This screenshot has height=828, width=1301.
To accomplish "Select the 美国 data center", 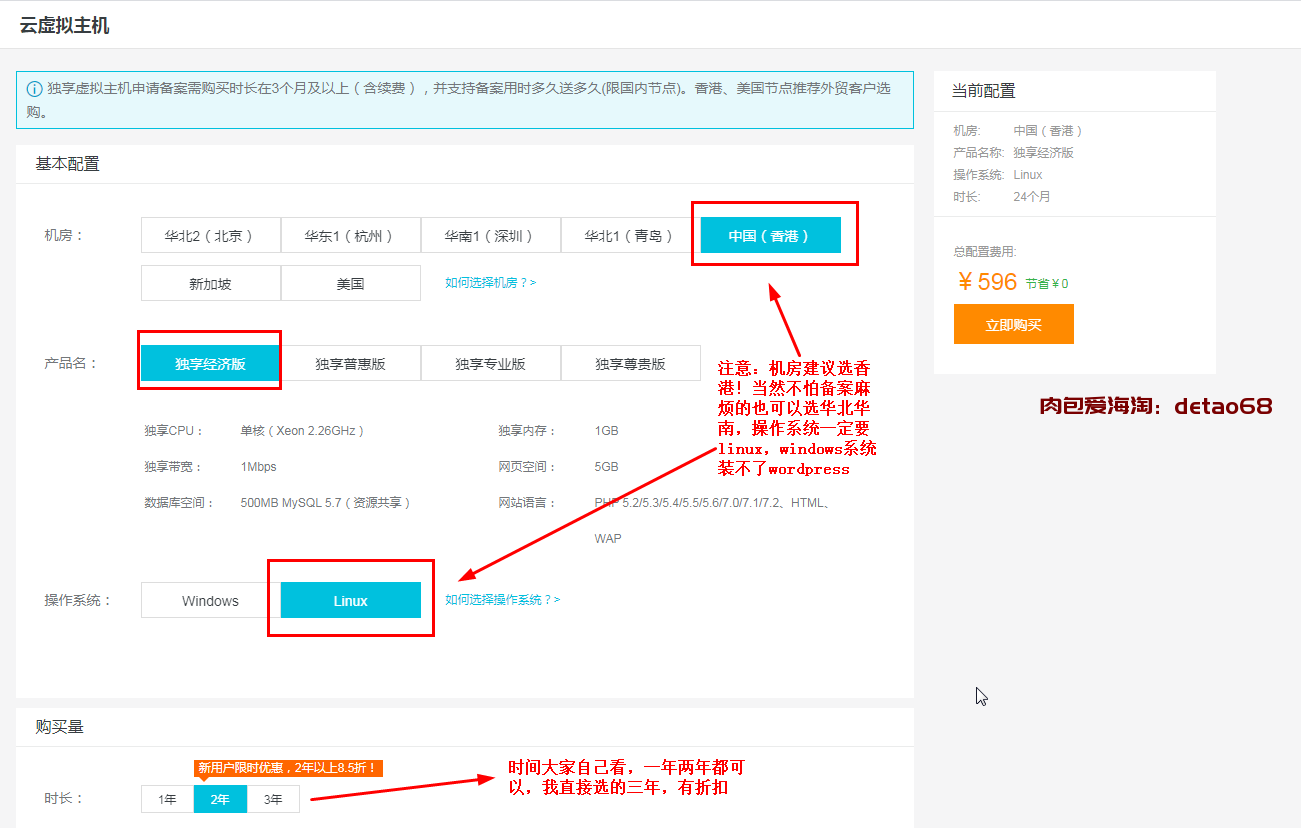I will (350, 283).
